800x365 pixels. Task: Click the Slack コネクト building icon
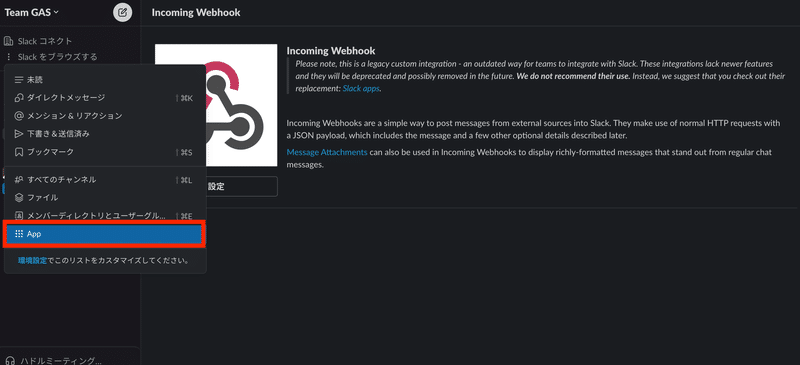8,41
